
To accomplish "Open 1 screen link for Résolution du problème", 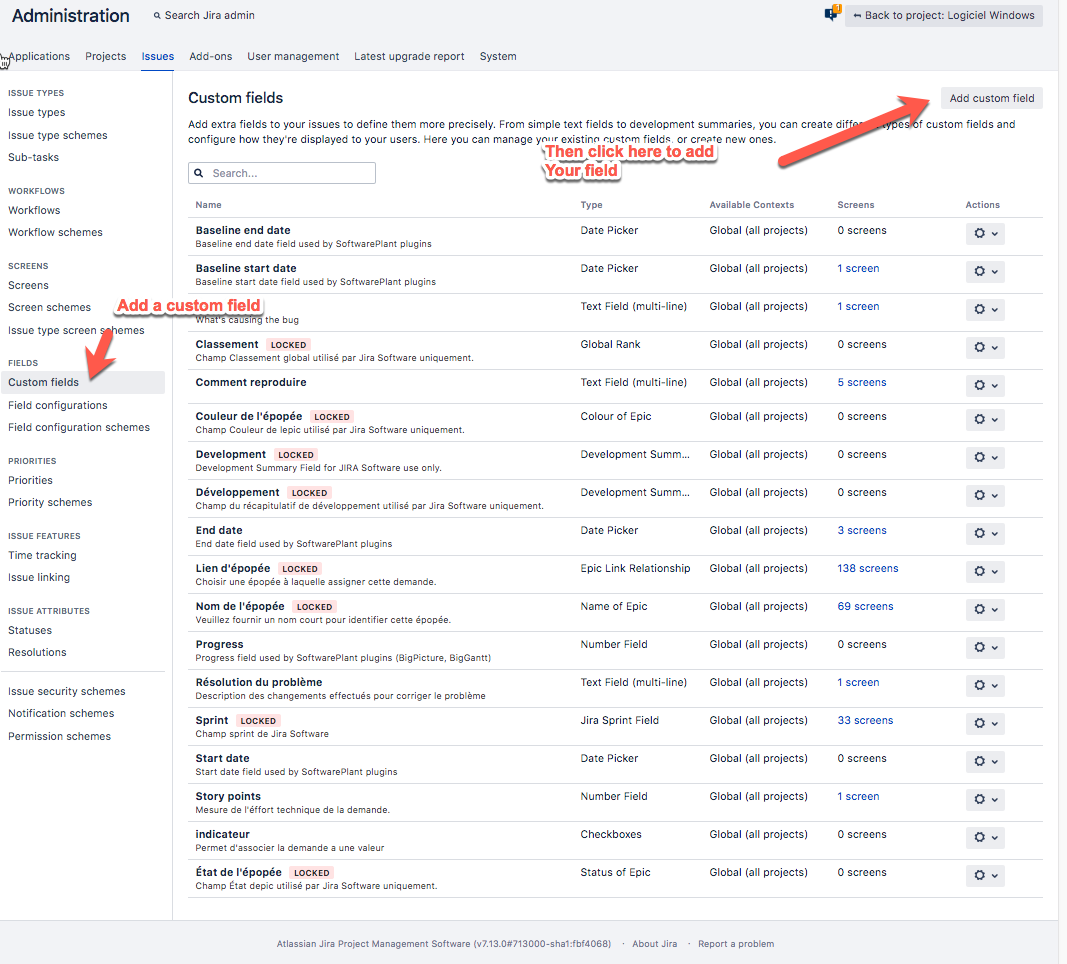I will (858, 682).
